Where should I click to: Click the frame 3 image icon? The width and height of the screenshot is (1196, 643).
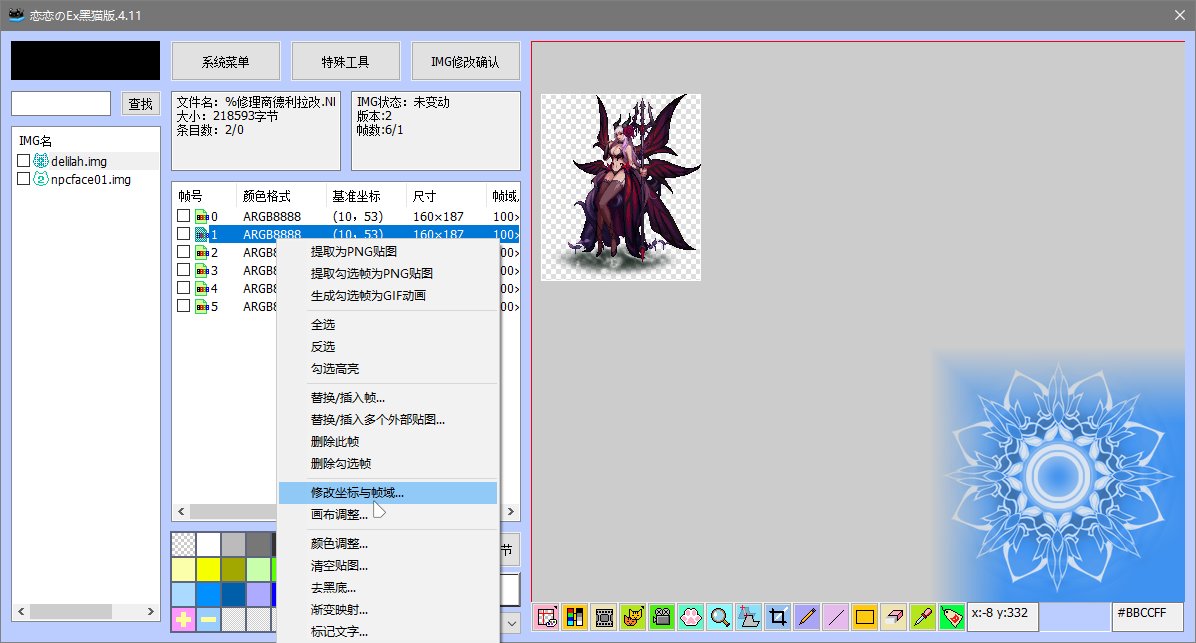201,271
